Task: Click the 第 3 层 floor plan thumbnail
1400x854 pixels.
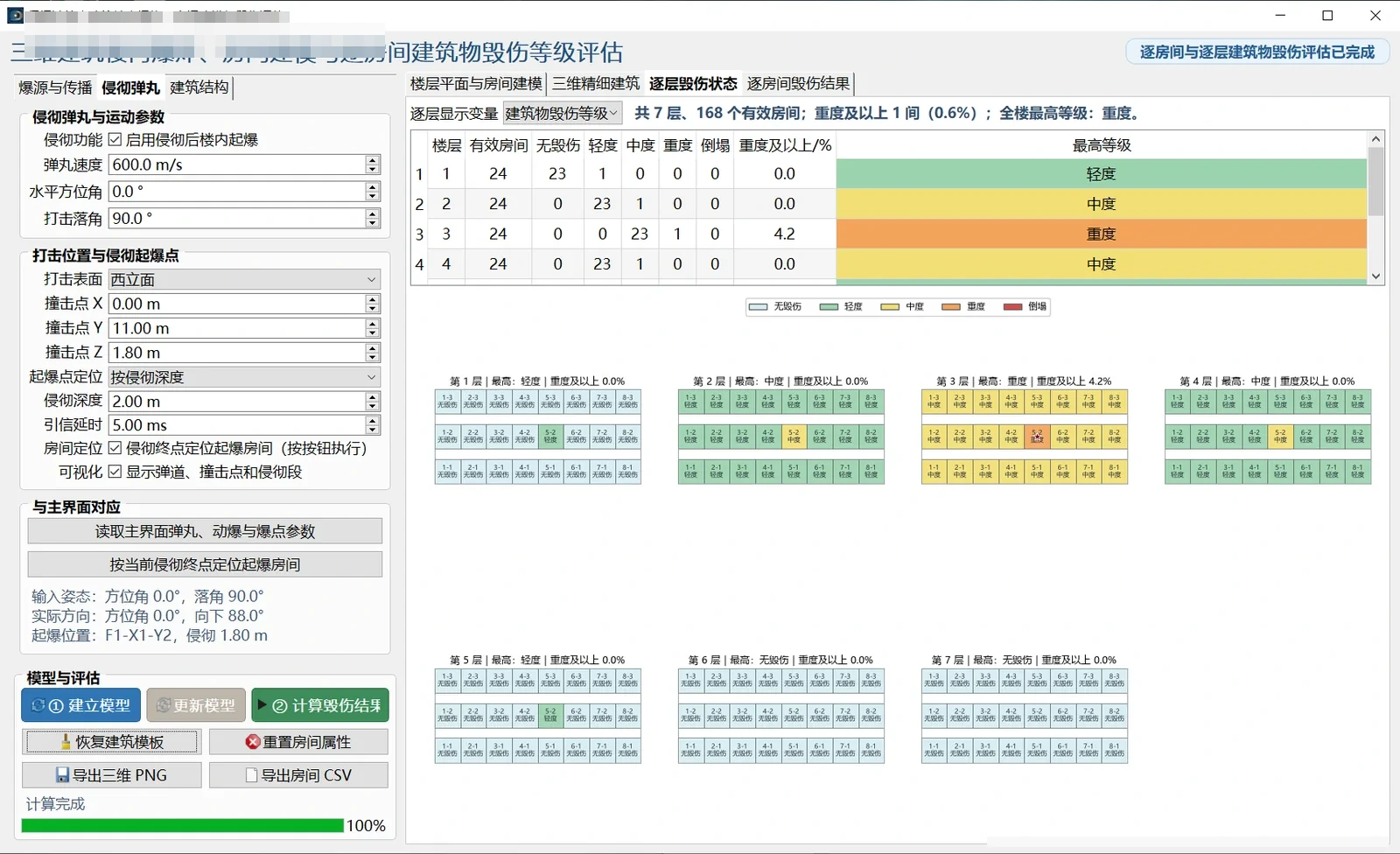Action: click(1024, 437)
